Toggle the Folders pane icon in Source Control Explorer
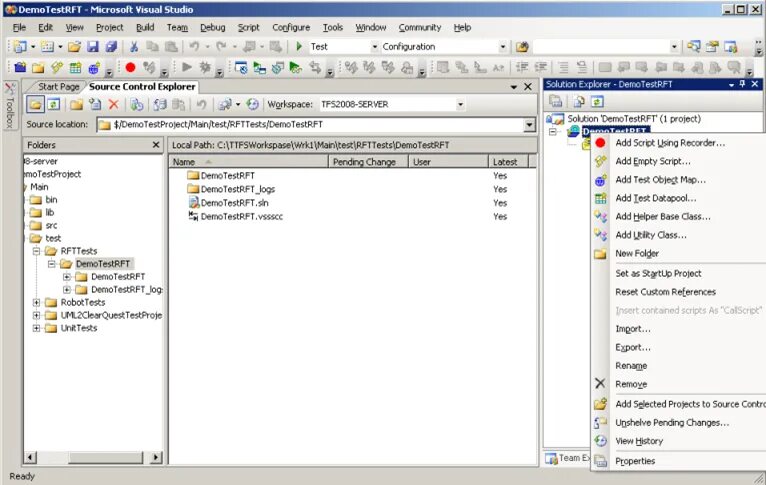The width and height of the screenshot is (766, 485). point(35,104)
